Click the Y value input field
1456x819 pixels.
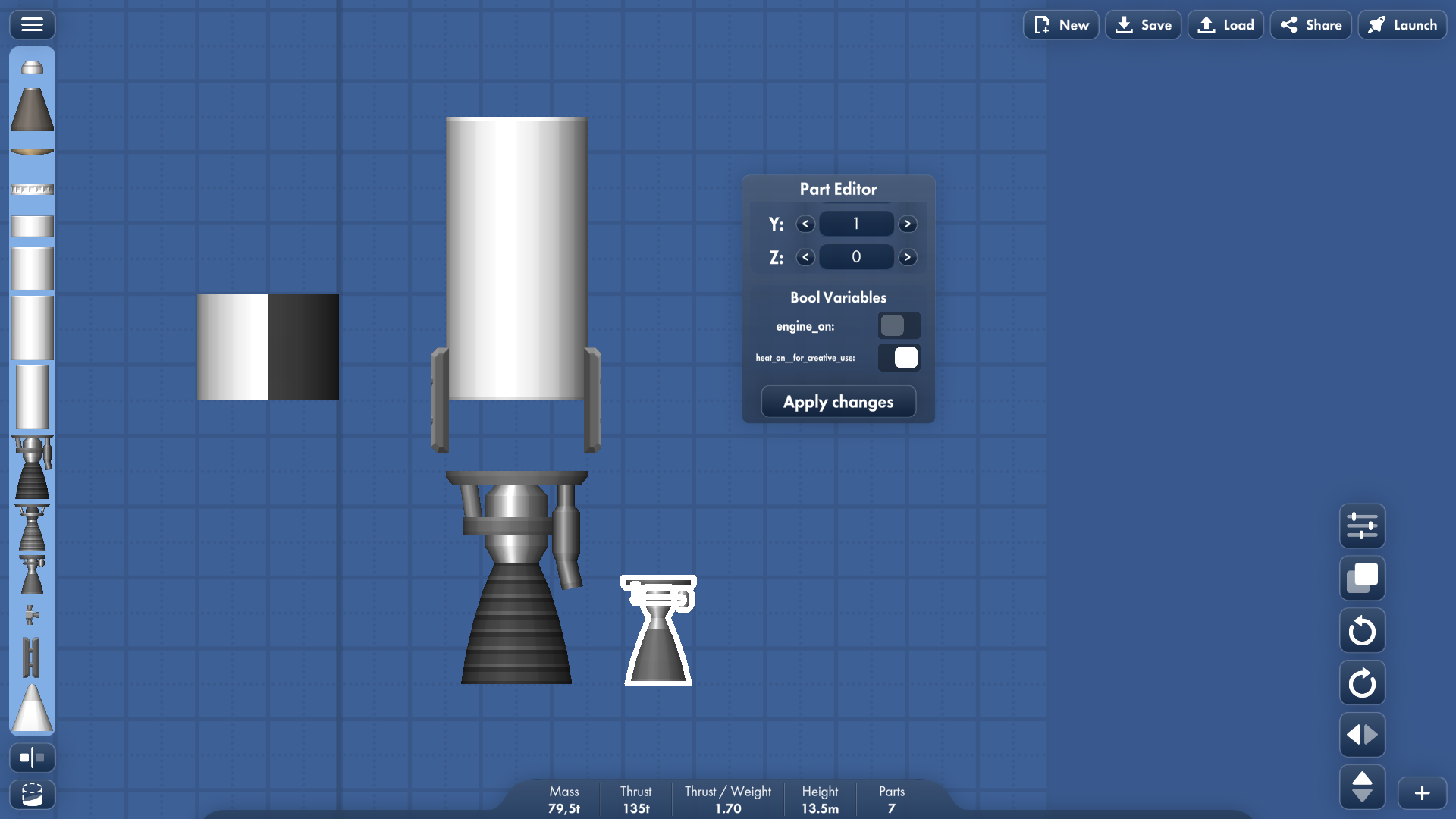click(856, 224)
